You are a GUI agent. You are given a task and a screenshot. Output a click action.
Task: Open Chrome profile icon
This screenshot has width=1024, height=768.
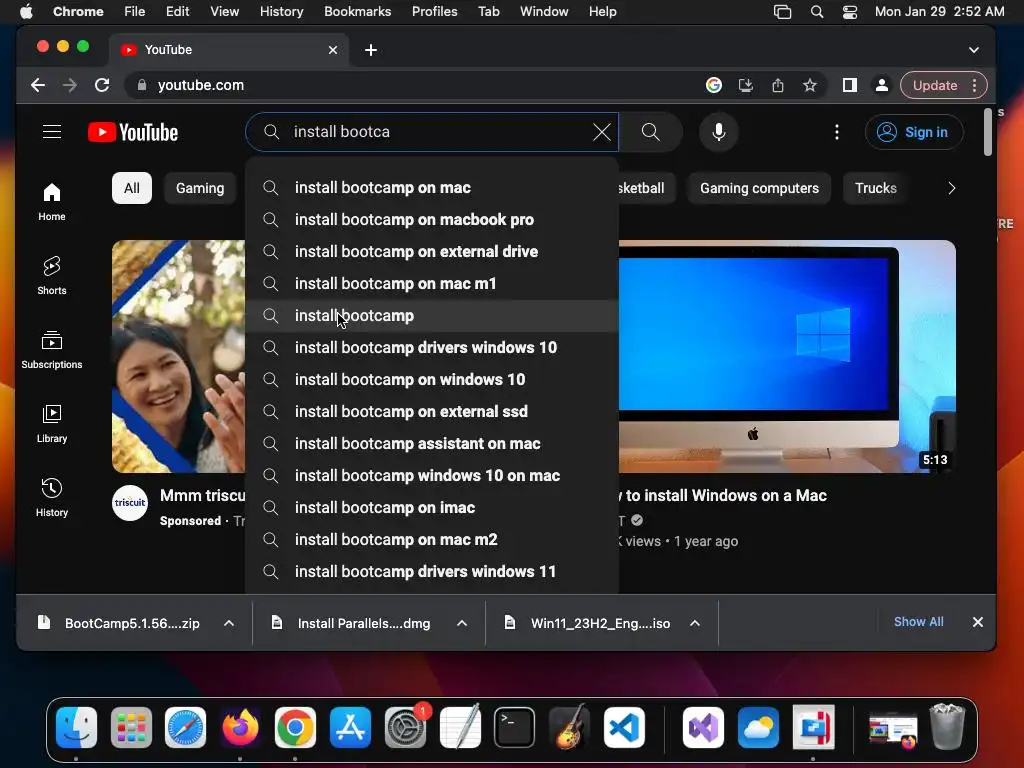pyautogui.click(x=882, y=85)
